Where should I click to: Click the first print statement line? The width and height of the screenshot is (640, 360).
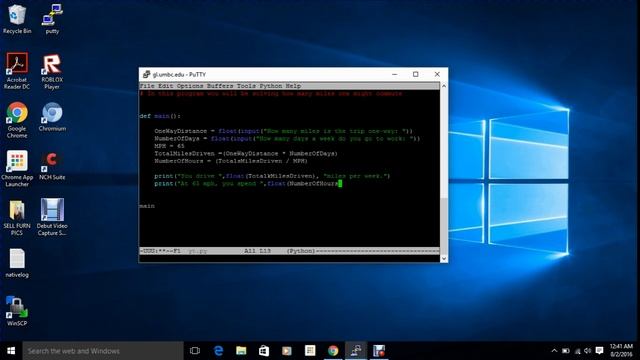[272, 176]
